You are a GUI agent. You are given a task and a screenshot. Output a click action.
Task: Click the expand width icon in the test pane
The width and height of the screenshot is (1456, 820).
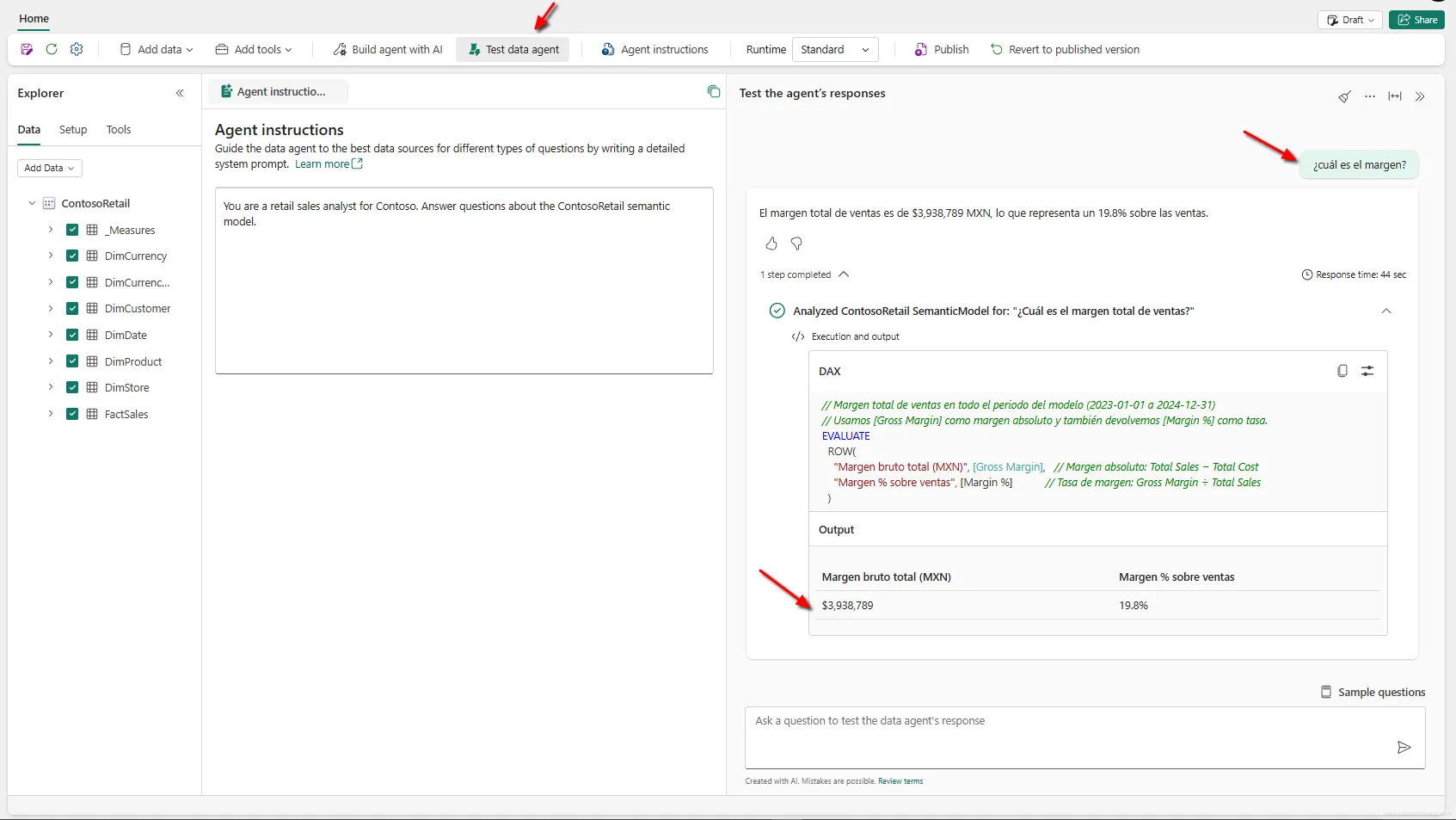1395,96
